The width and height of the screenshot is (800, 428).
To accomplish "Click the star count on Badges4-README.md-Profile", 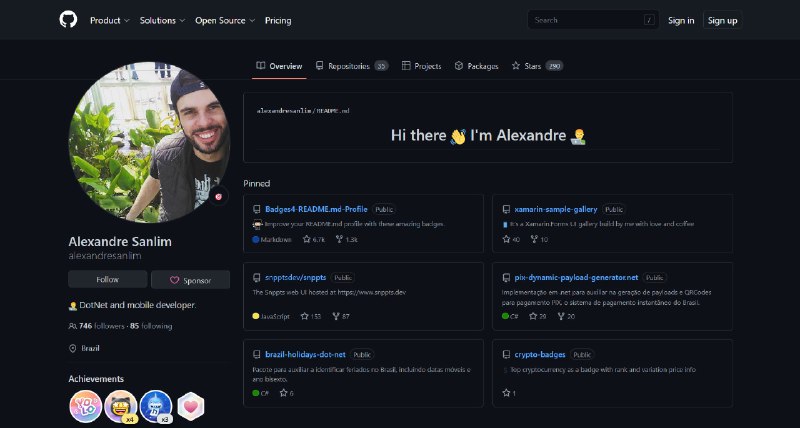I will [x=314, y=239].
